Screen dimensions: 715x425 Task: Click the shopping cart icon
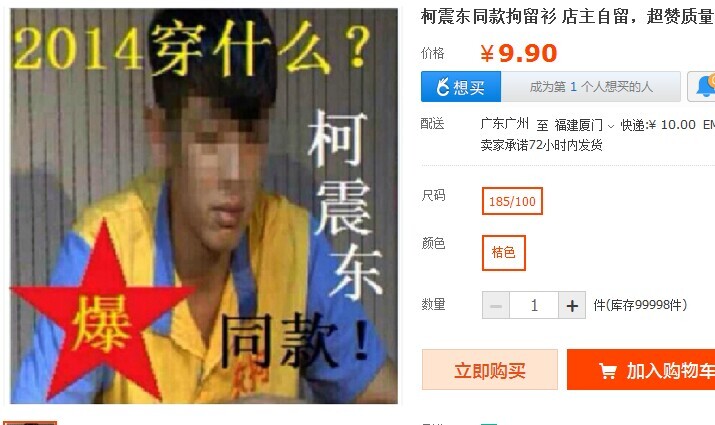click(607, 371)
